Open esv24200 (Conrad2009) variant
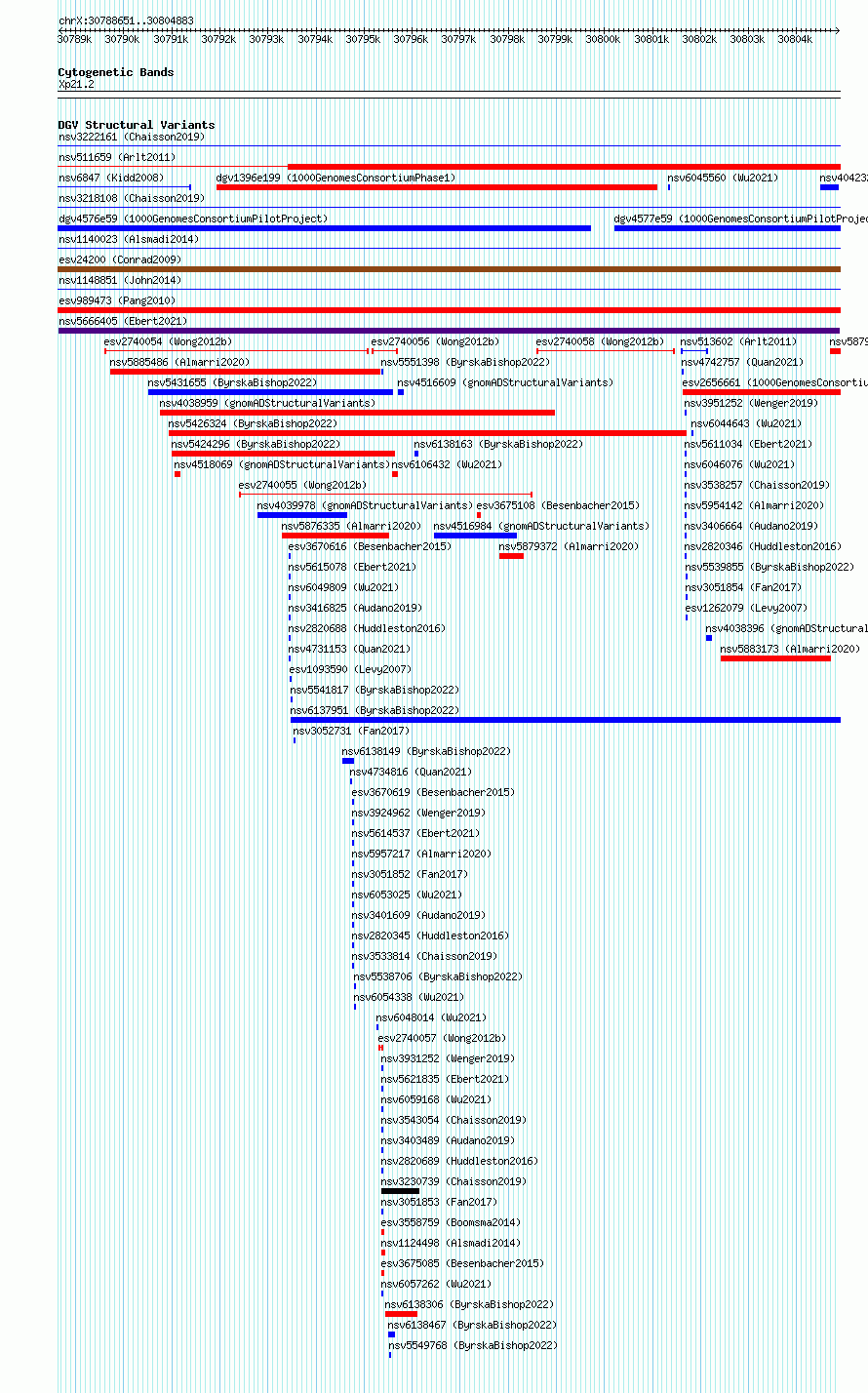Screen dimensions: 868x1393 120,260
